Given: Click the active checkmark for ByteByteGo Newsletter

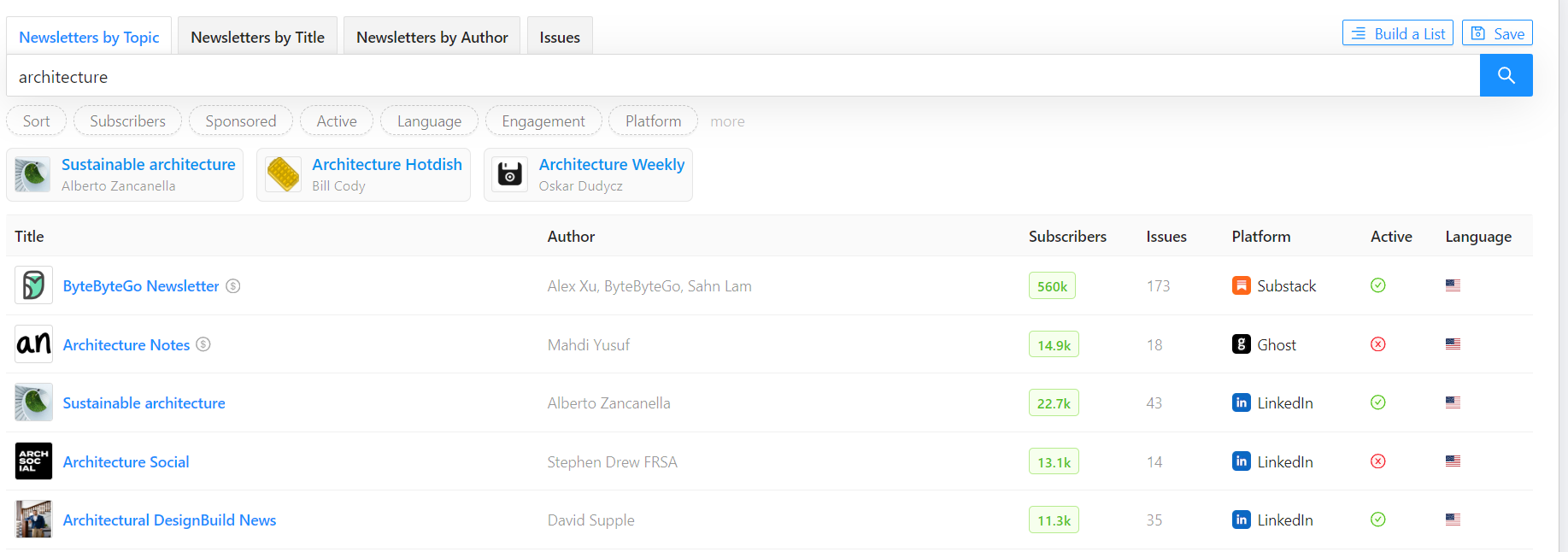Looking at the screenshot, I should (x=1377, y=285).
